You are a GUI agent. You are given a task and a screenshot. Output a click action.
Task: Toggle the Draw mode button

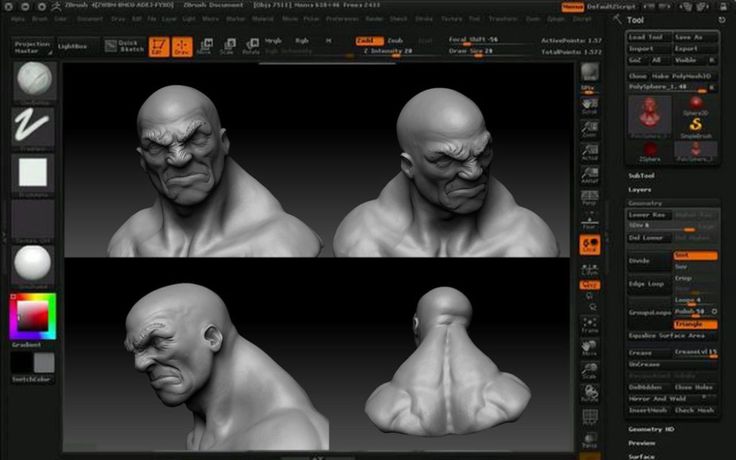tap(182, 47)
